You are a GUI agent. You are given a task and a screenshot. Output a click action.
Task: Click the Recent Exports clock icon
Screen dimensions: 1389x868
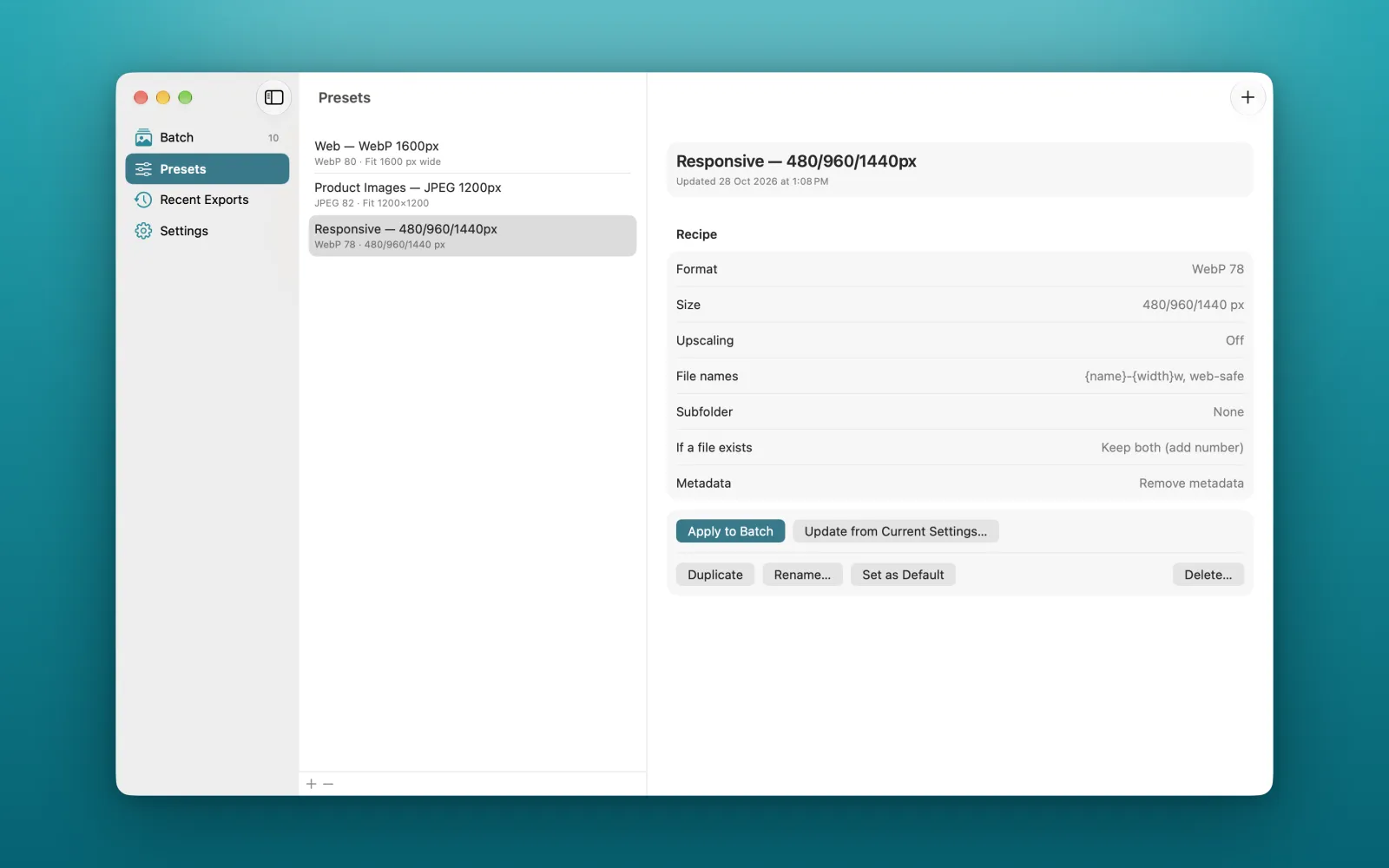143,200
